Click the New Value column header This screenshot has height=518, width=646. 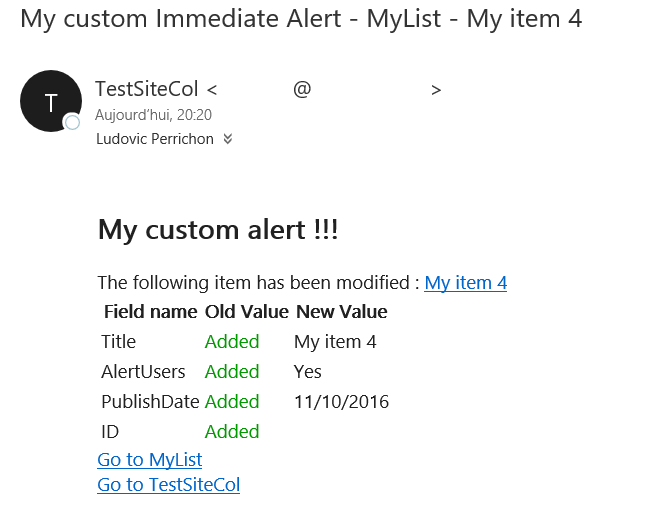[342, 312]
